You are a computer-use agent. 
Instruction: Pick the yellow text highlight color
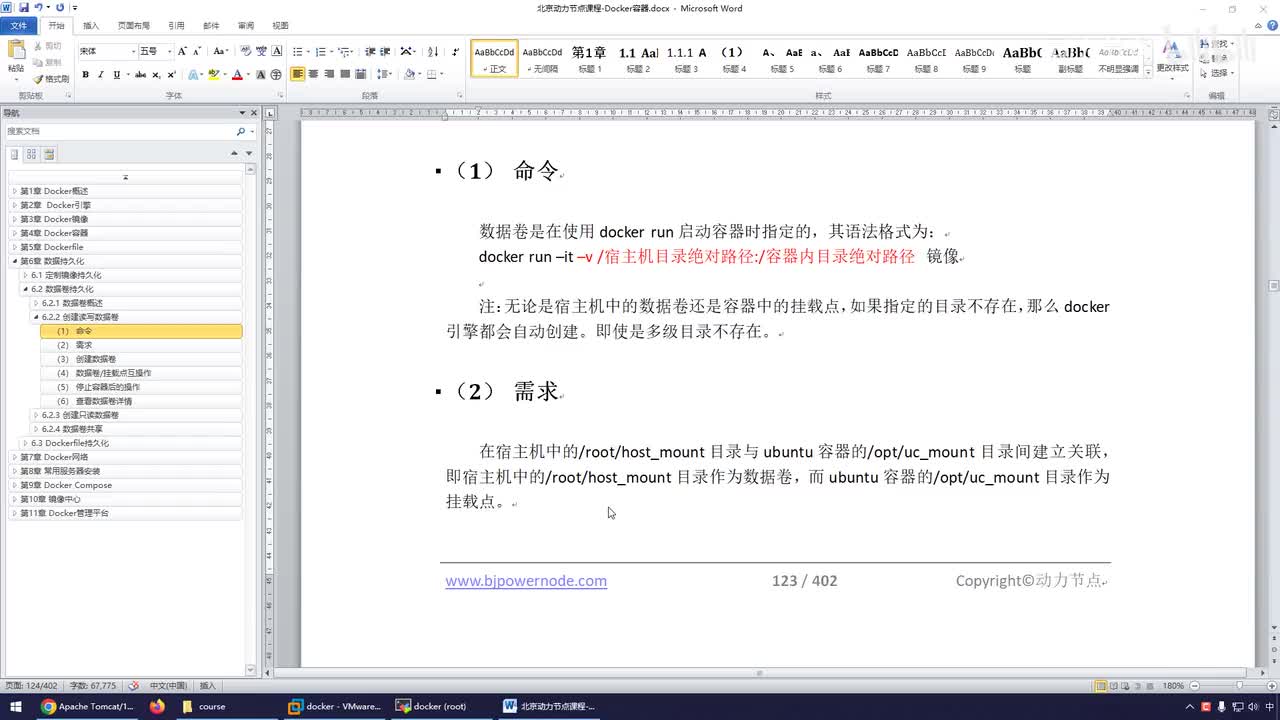213,75
